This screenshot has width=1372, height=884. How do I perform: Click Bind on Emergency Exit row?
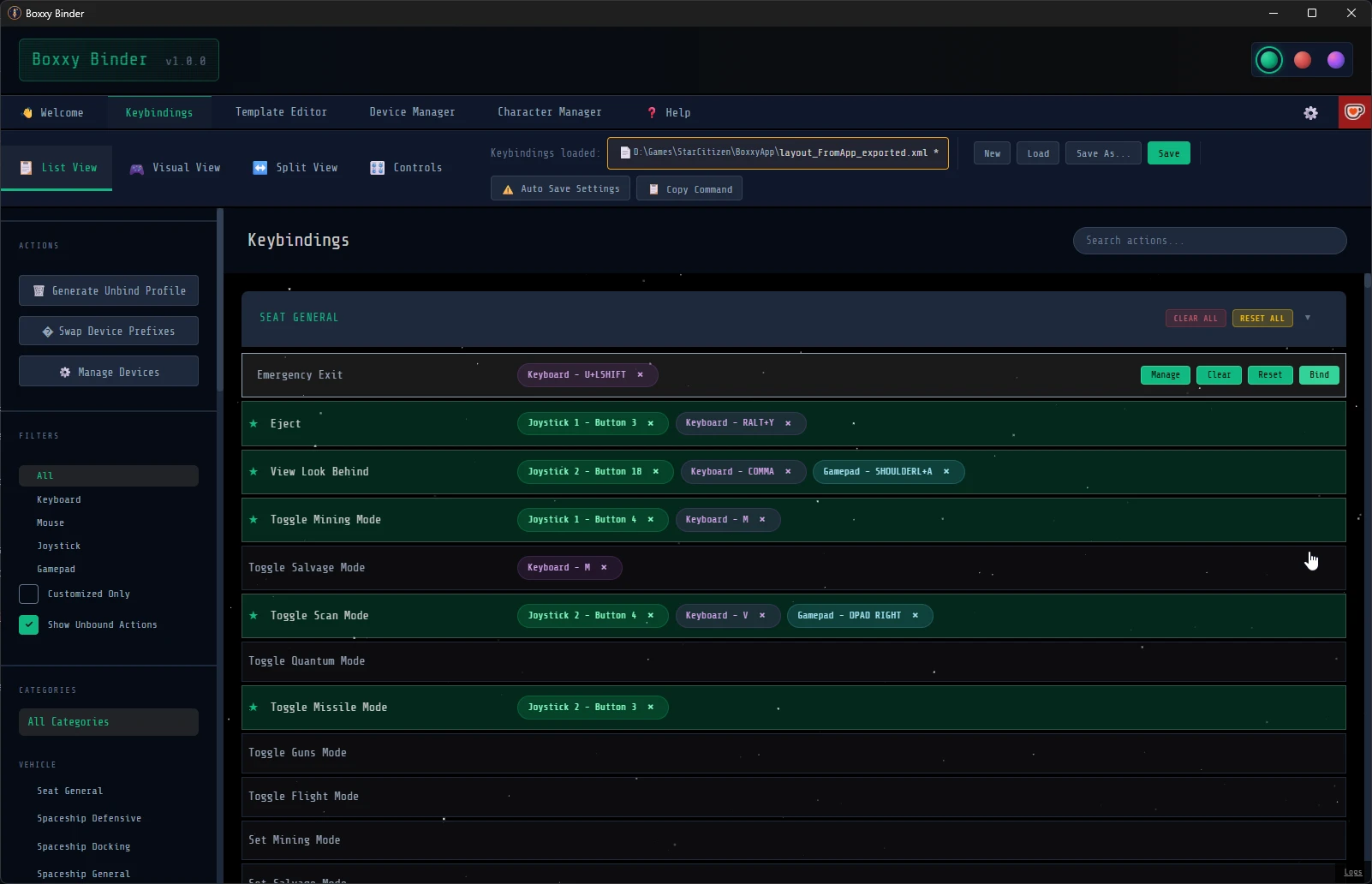[x=1320, y=375]
